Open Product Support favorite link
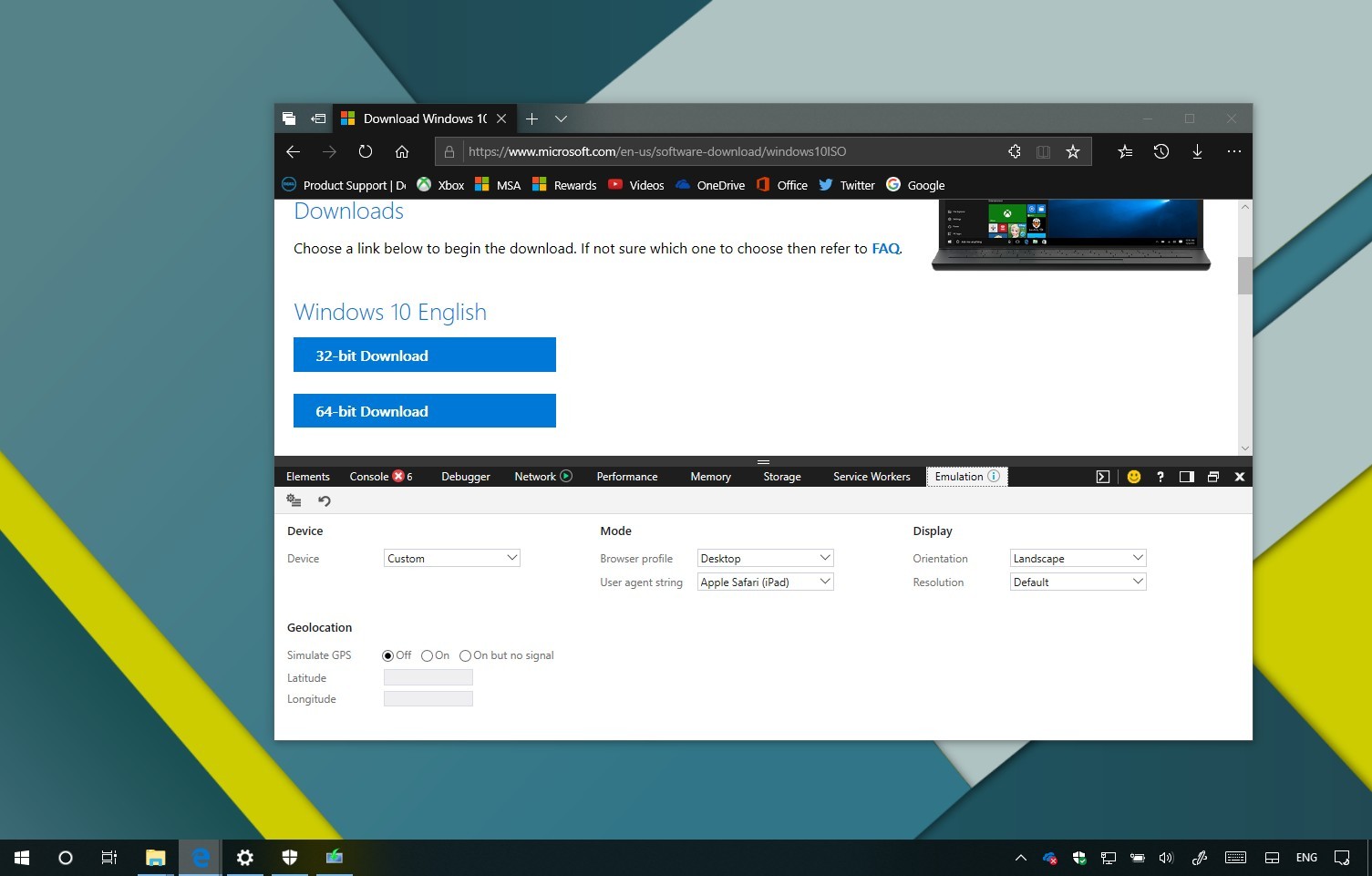The width and height of the screenshot is (1372, 876). click(344, 185)
